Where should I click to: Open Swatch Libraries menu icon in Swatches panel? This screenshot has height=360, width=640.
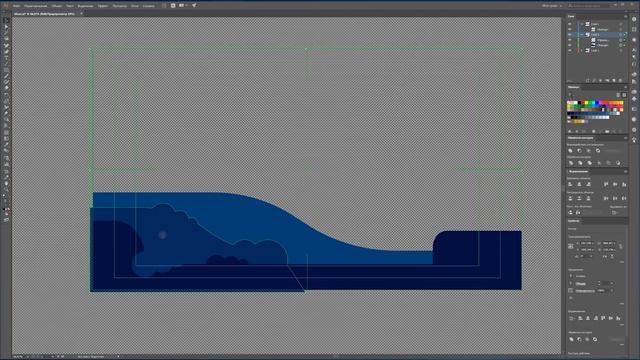[x=569, y=131]
